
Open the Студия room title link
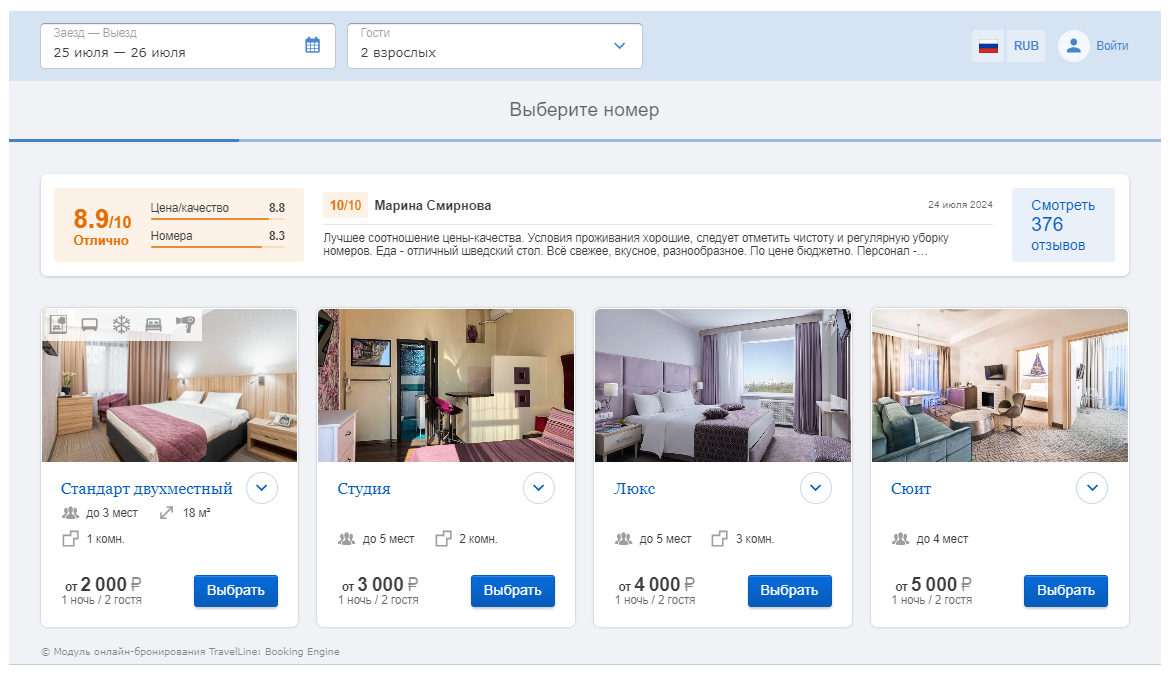364,489
